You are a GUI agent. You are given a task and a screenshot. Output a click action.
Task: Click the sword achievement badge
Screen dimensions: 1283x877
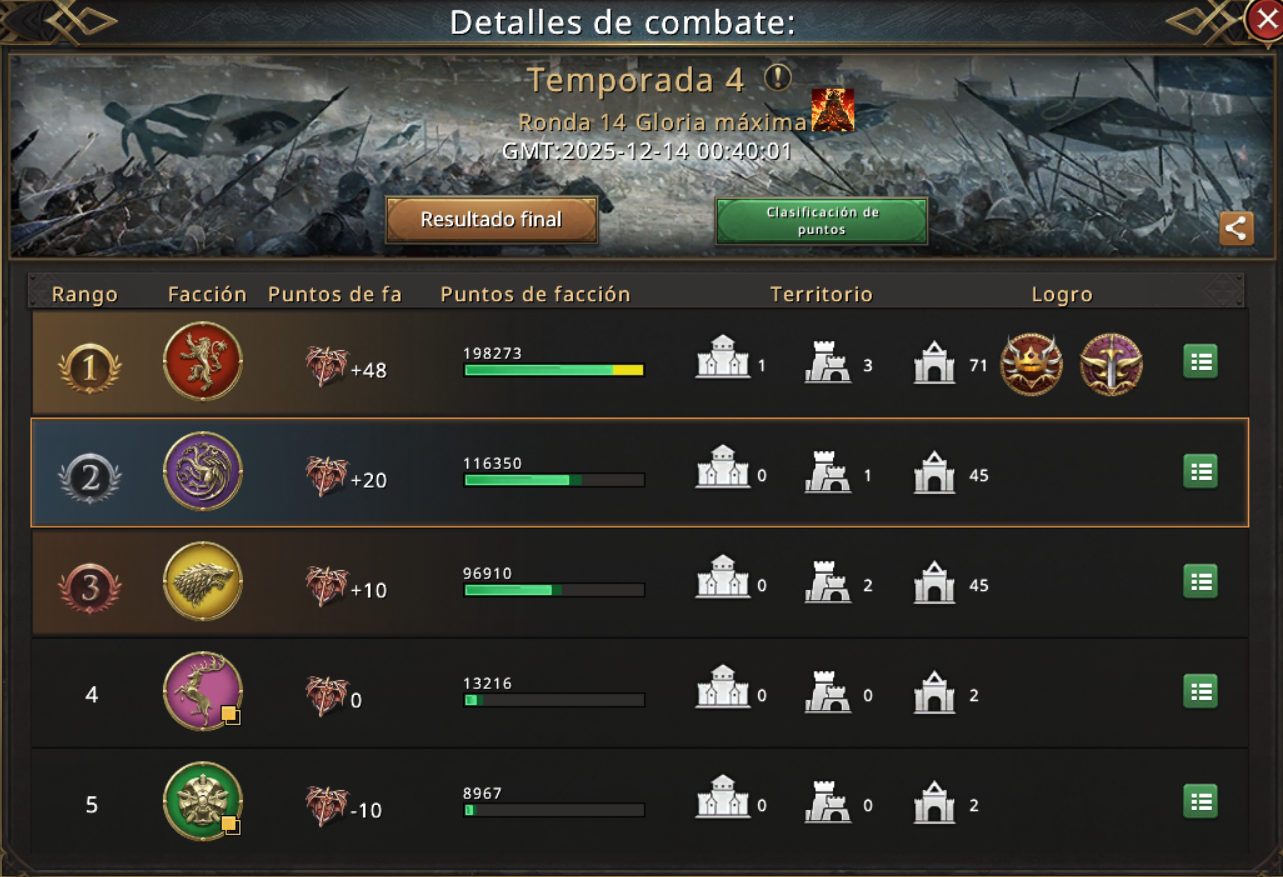point(1111,365)
